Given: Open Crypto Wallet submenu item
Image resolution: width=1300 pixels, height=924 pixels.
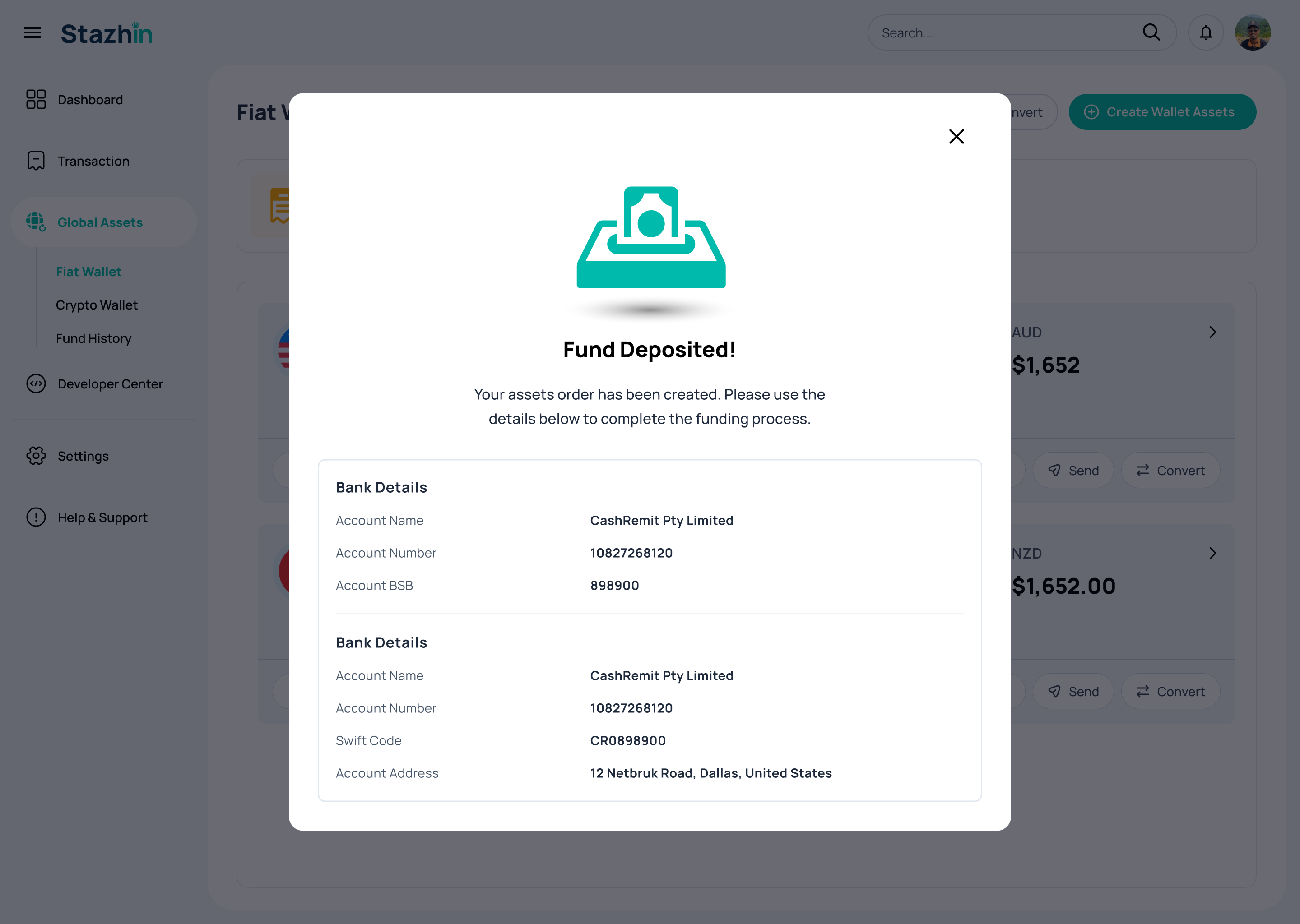Looking at the screenshot, I should click(x=97, y=305).
